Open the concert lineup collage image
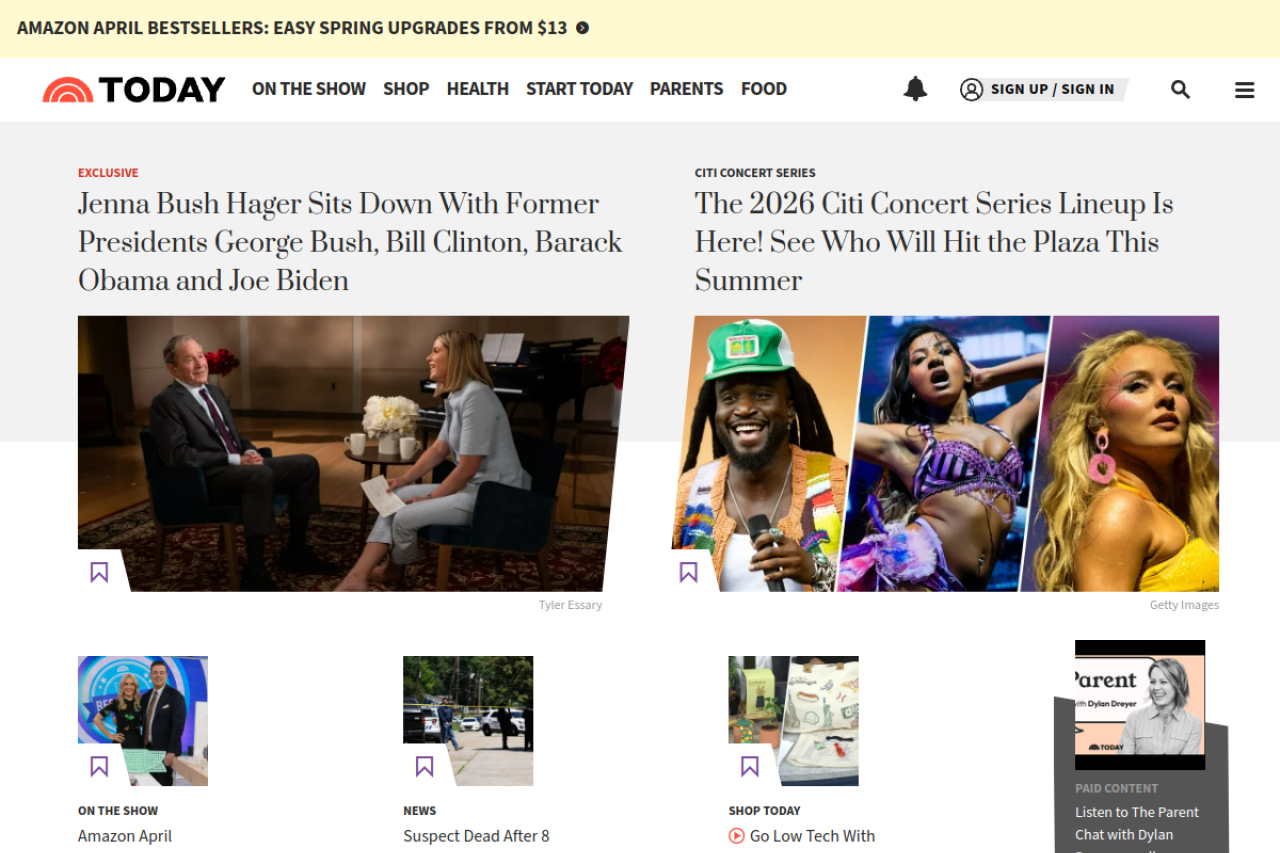Viewport: 1280px width, 853px height. pyautogui.click(x=945, y=453)
